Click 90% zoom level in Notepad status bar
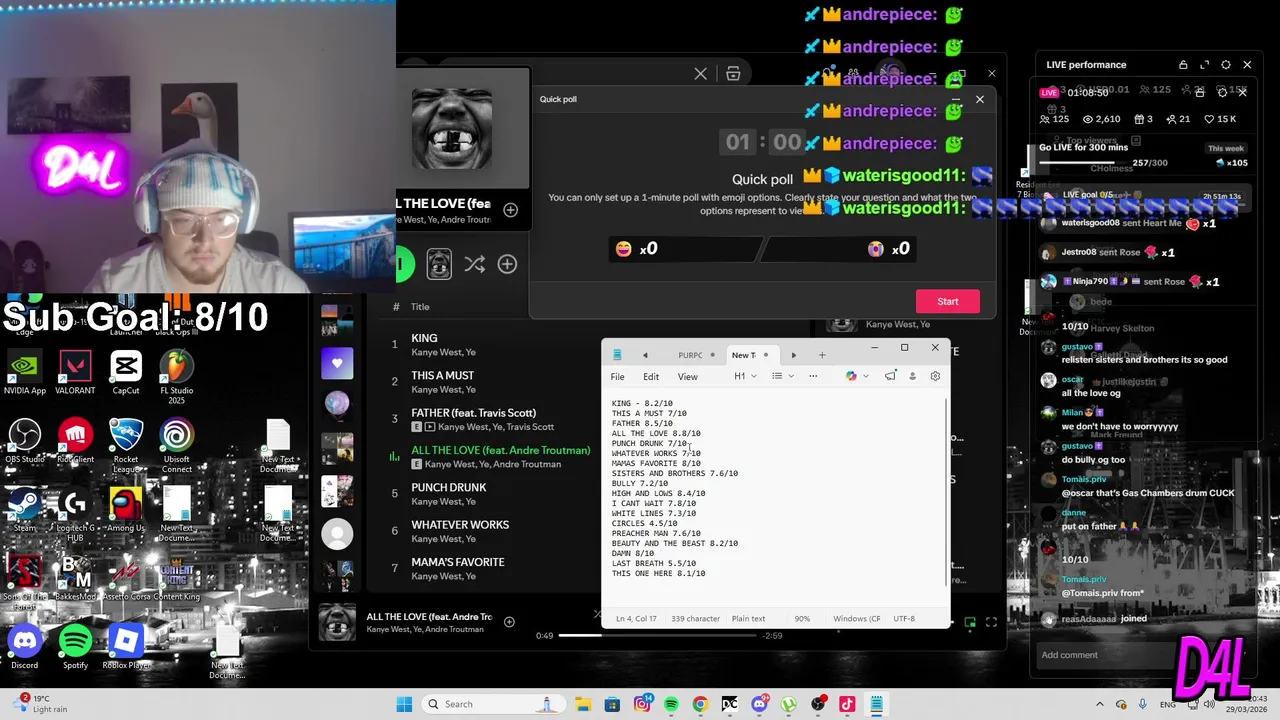 [x=802, y=619]
